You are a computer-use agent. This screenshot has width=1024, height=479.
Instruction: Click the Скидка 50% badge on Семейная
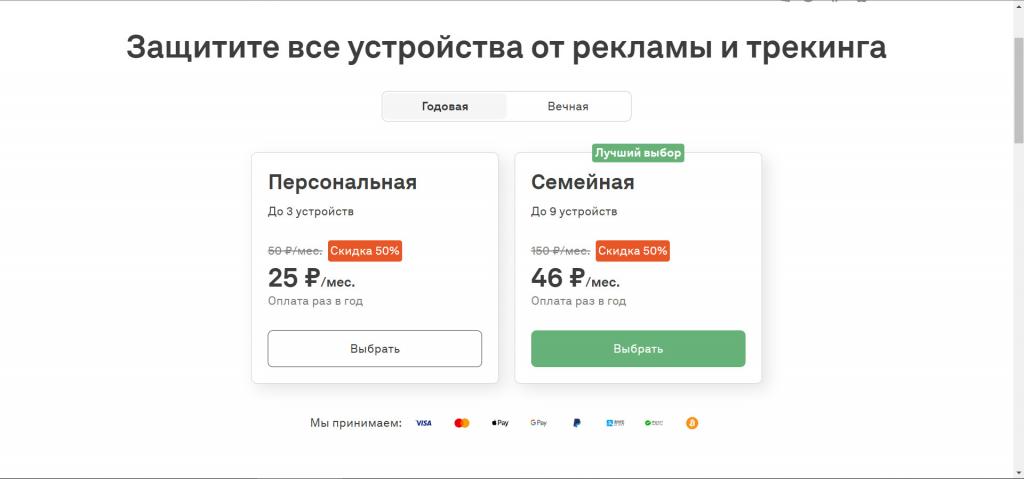(633, 251)
